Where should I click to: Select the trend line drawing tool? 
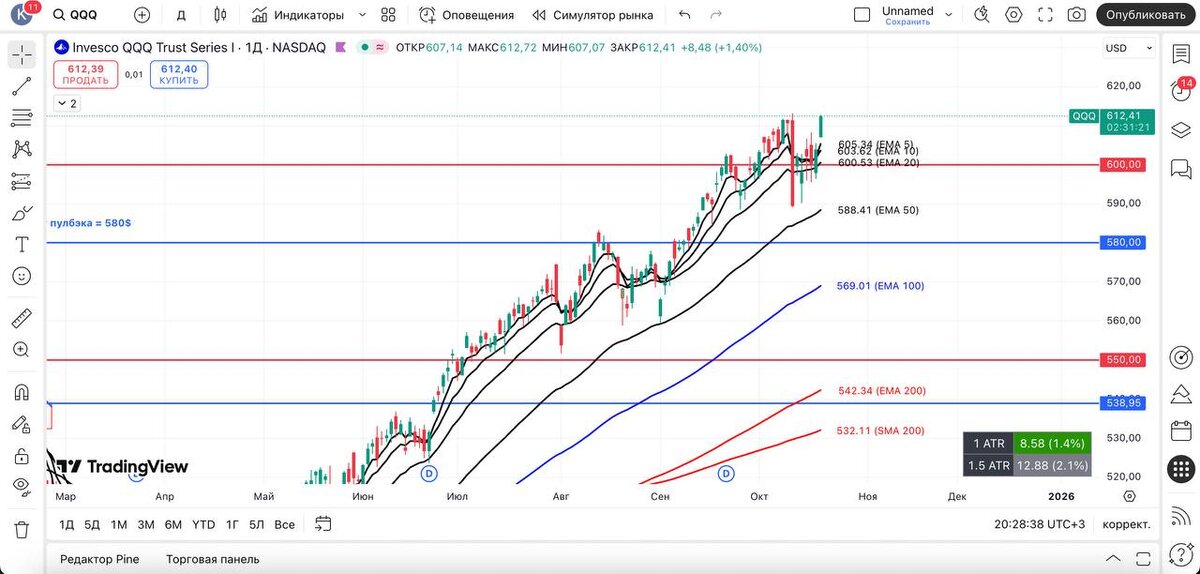tap(22, 87)
